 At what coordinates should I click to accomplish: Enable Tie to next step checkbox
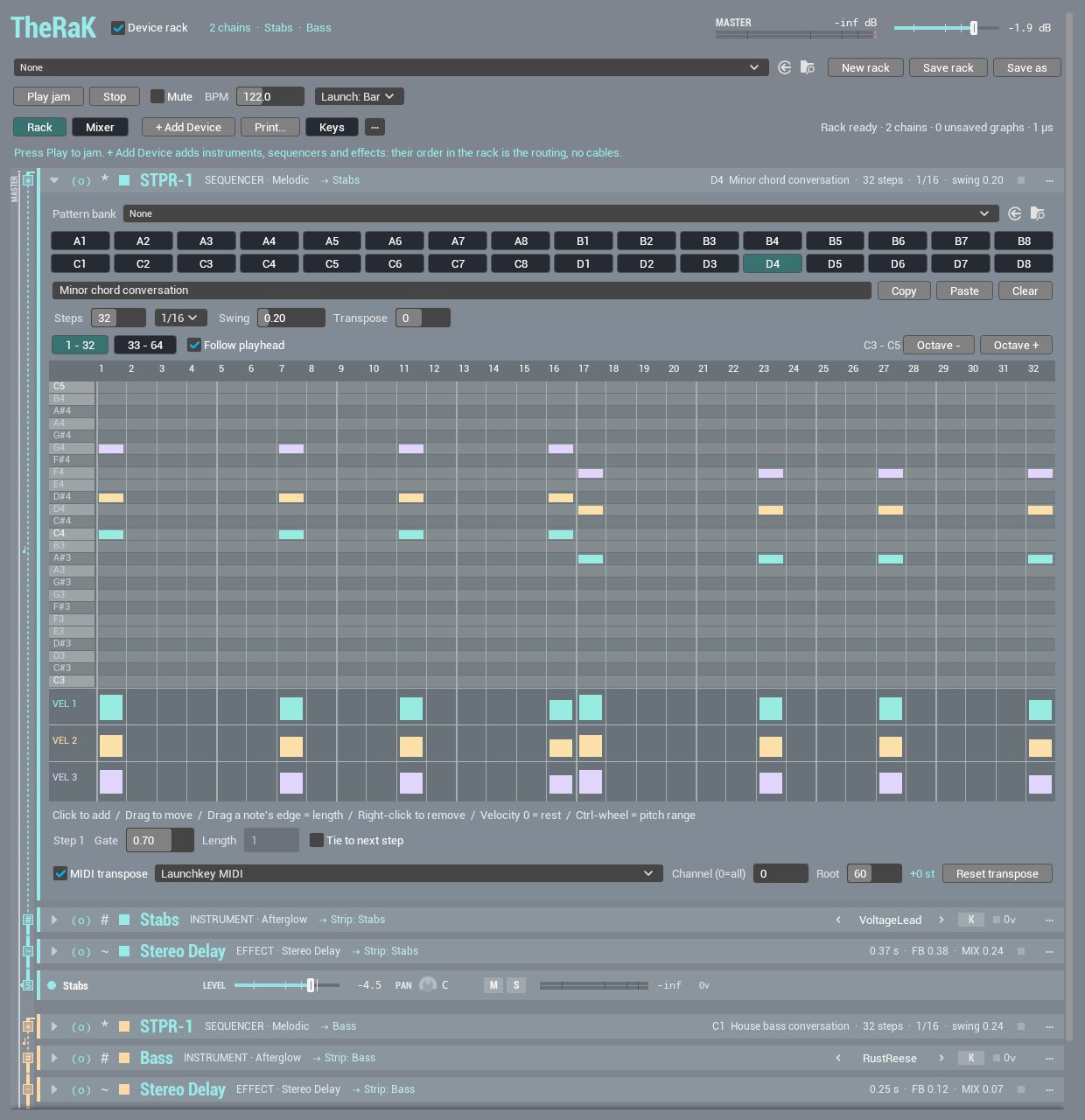(x=317, y=840)
